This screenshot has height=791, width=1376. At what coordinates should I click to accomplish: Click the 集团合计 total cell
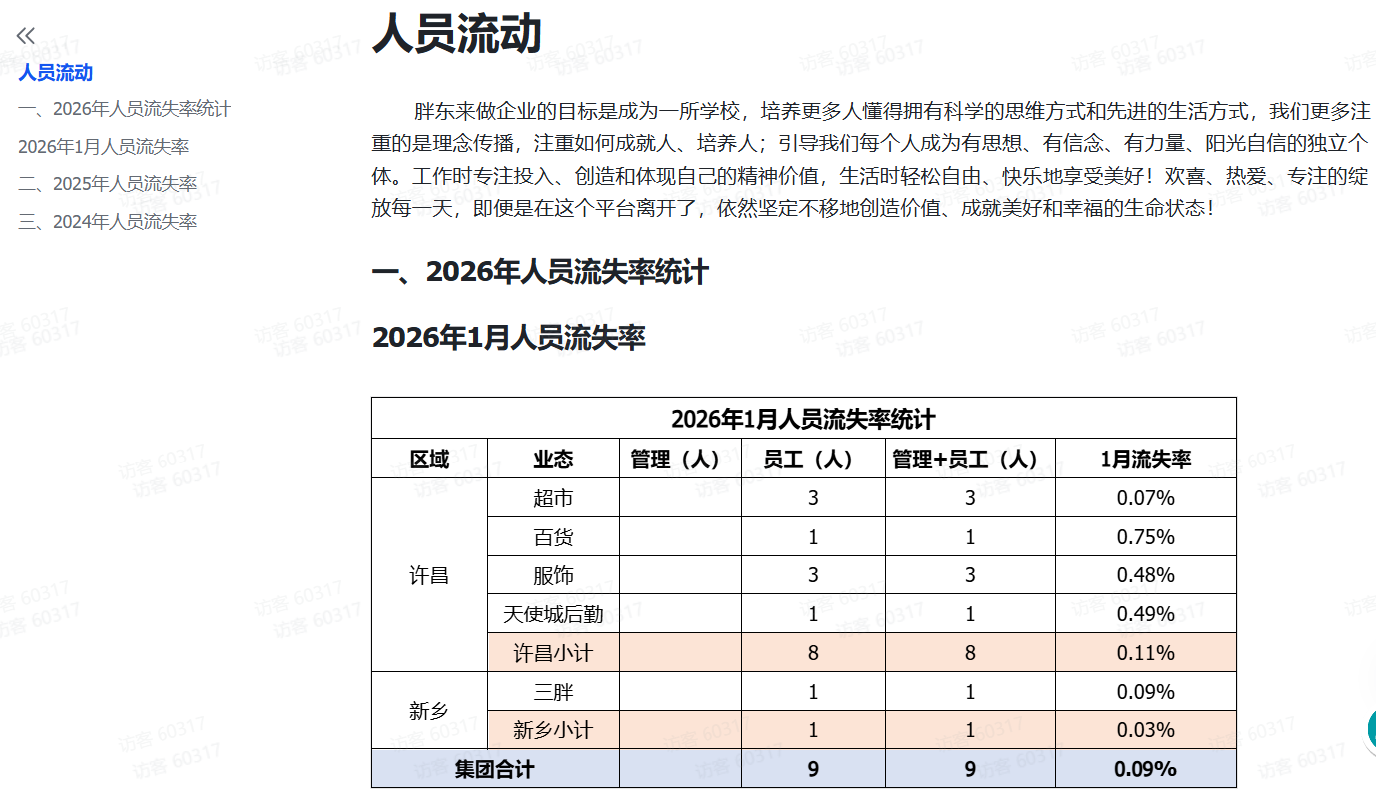[x=495, y=769]
